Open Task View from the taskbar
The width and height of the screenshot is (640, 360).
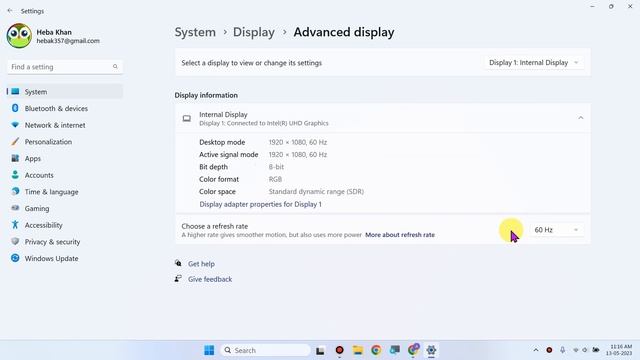320,350
